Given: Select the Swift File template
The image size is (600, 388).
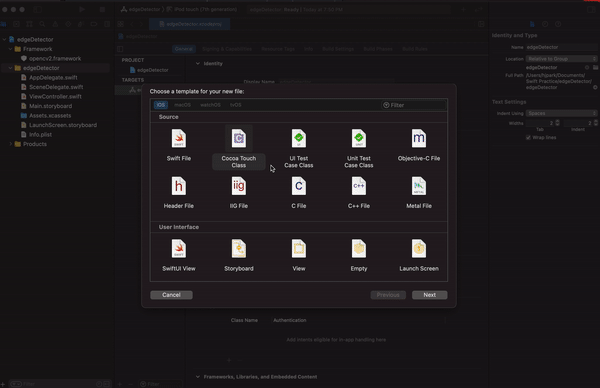Looking at the screenshot, I should click(179, 145).
